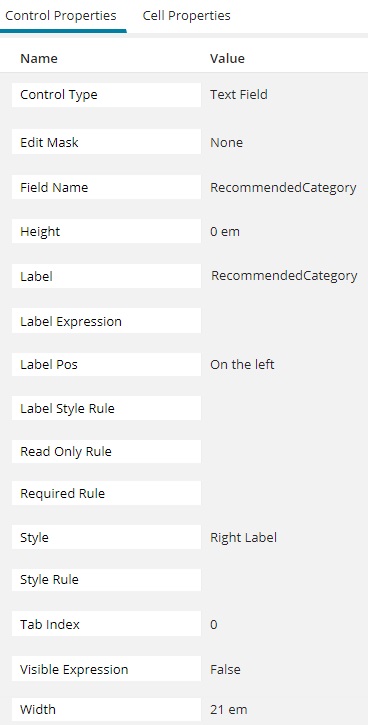Click the empty Label Style Rule value
Screen dimensions: 368x725
pyautogui.click(x=283, y=408)
